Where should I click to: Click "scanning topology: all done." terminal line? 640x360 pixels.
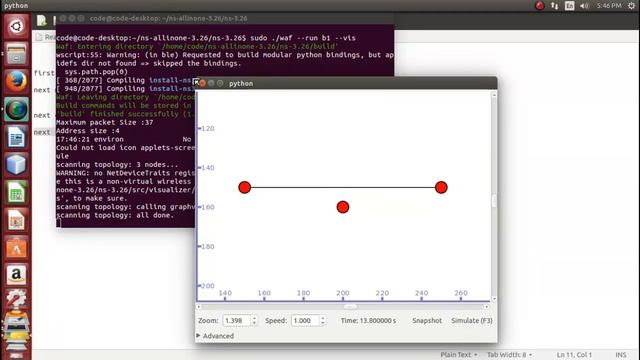115,215
